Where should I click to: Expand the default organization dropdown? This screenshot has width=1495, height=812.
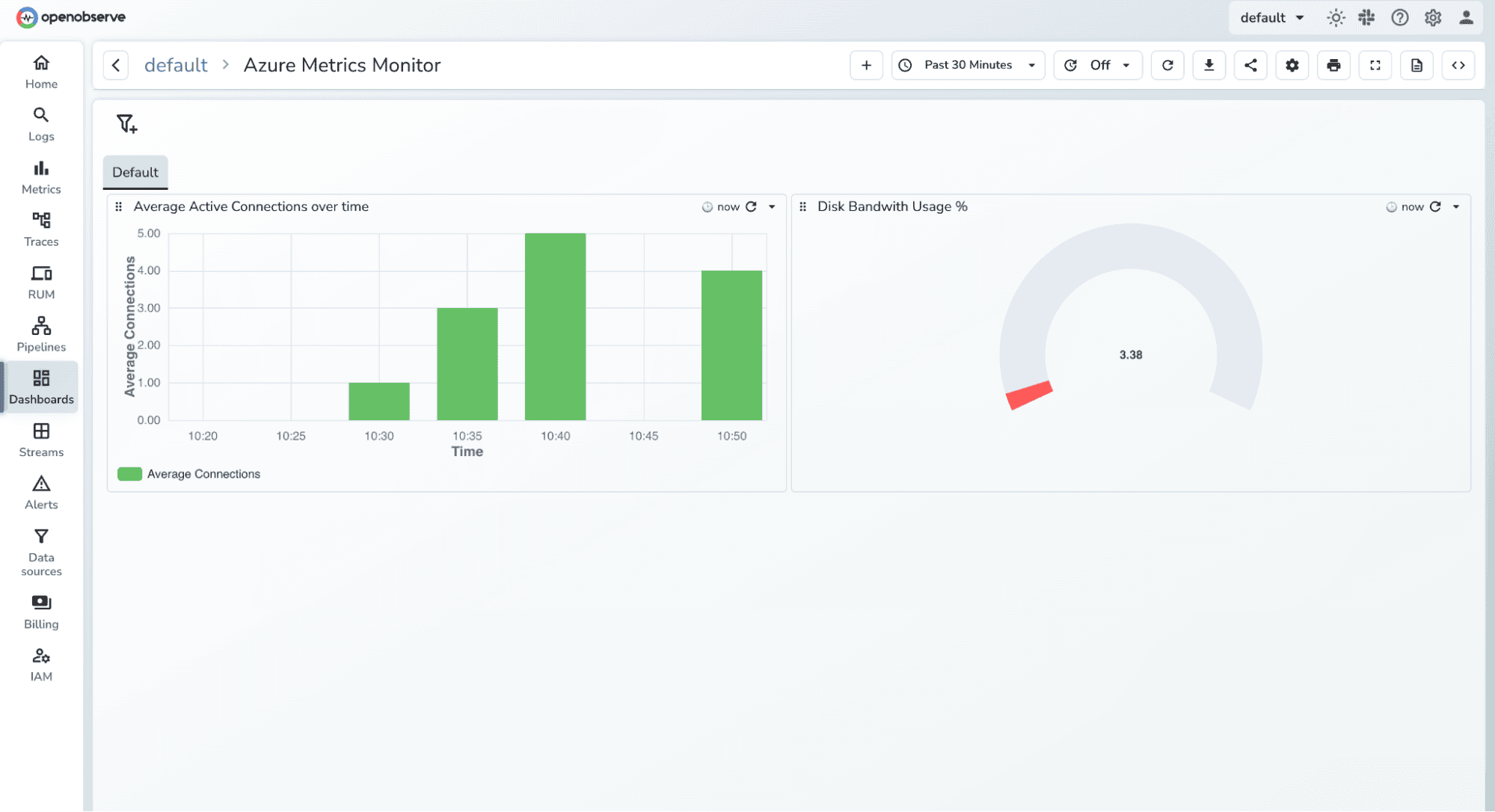pyautogui.click(x=1271, y=17)
